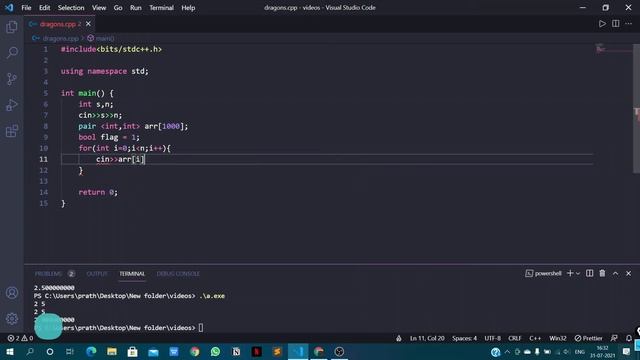Image resolution: width=640 pixels, height=360 pixels.
Task: Maximize the terminal panel size
Action: tap(616, 273)
